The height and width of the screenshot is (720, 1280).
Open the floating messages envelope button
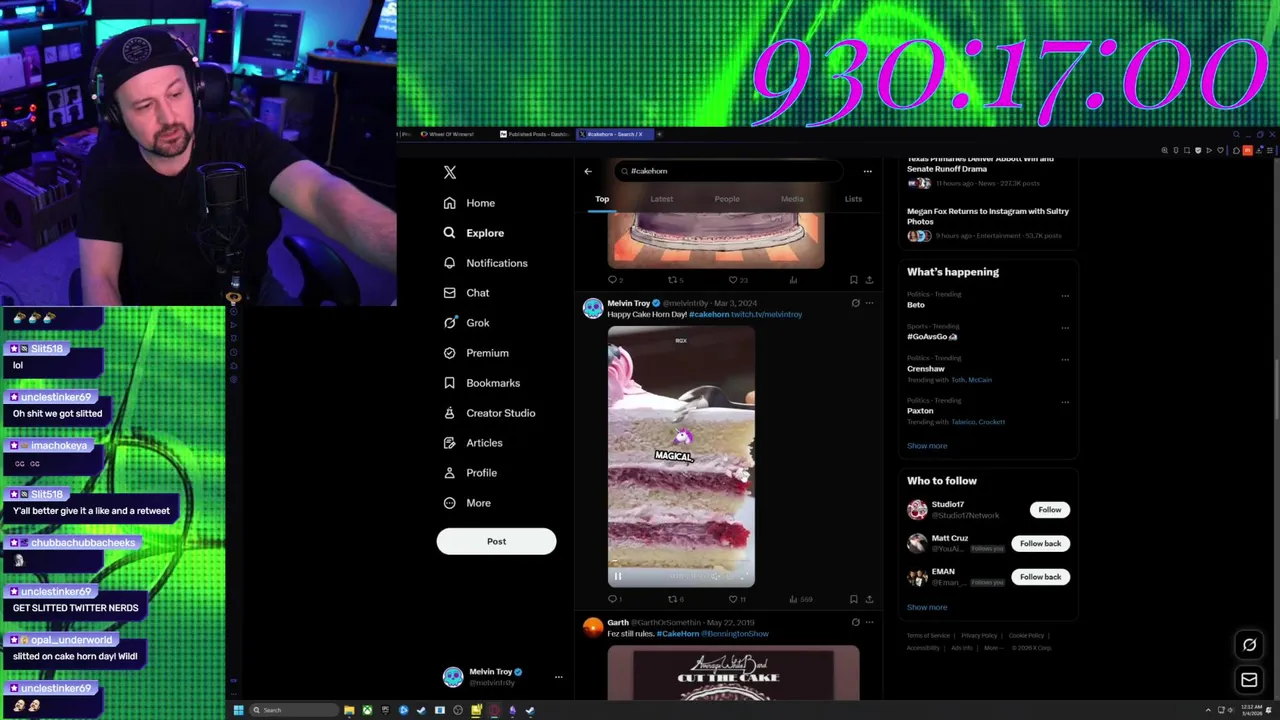1249,680
